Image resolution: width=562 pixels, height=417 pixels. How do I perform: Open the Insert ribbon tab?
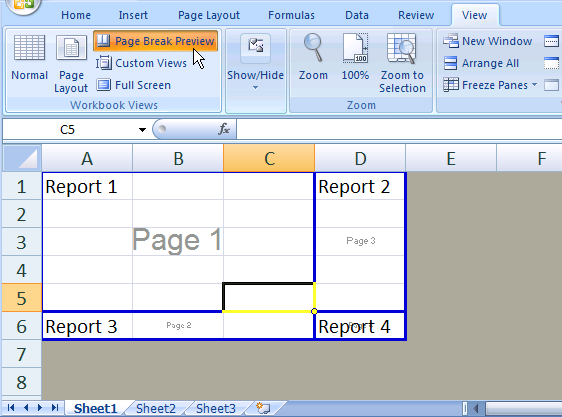(133, 15)
